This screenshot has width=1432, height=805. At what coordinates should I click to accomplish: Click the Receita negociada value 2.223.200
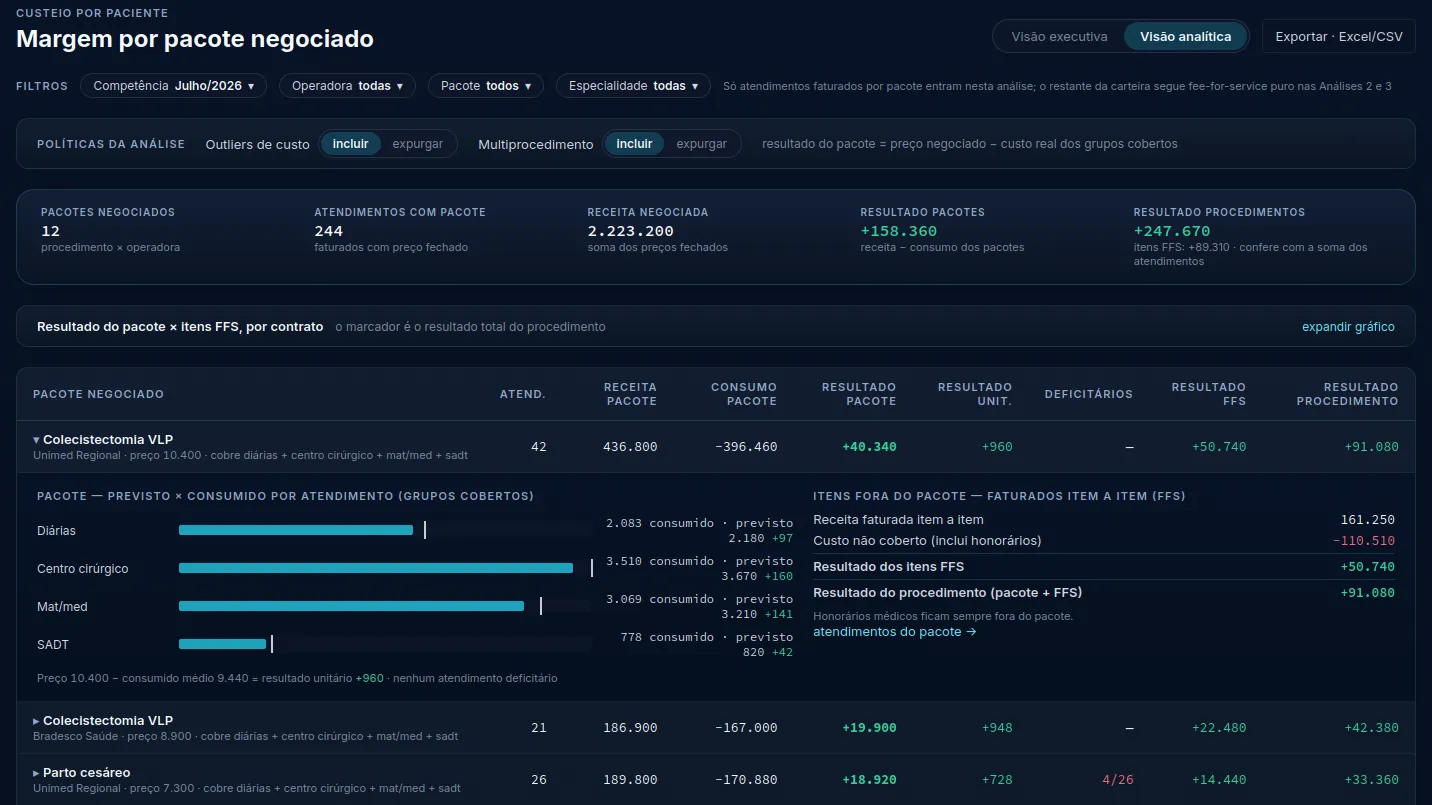pos(631,231)
